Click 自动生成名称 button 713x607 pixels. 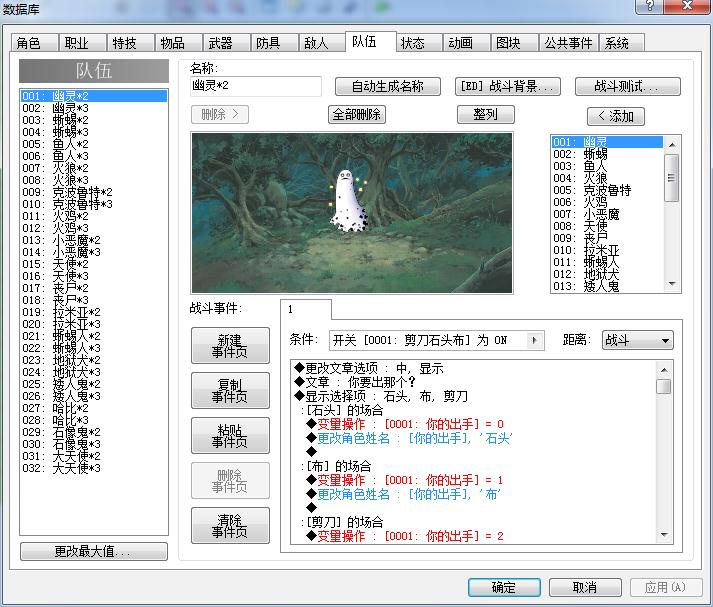[388, 86]
